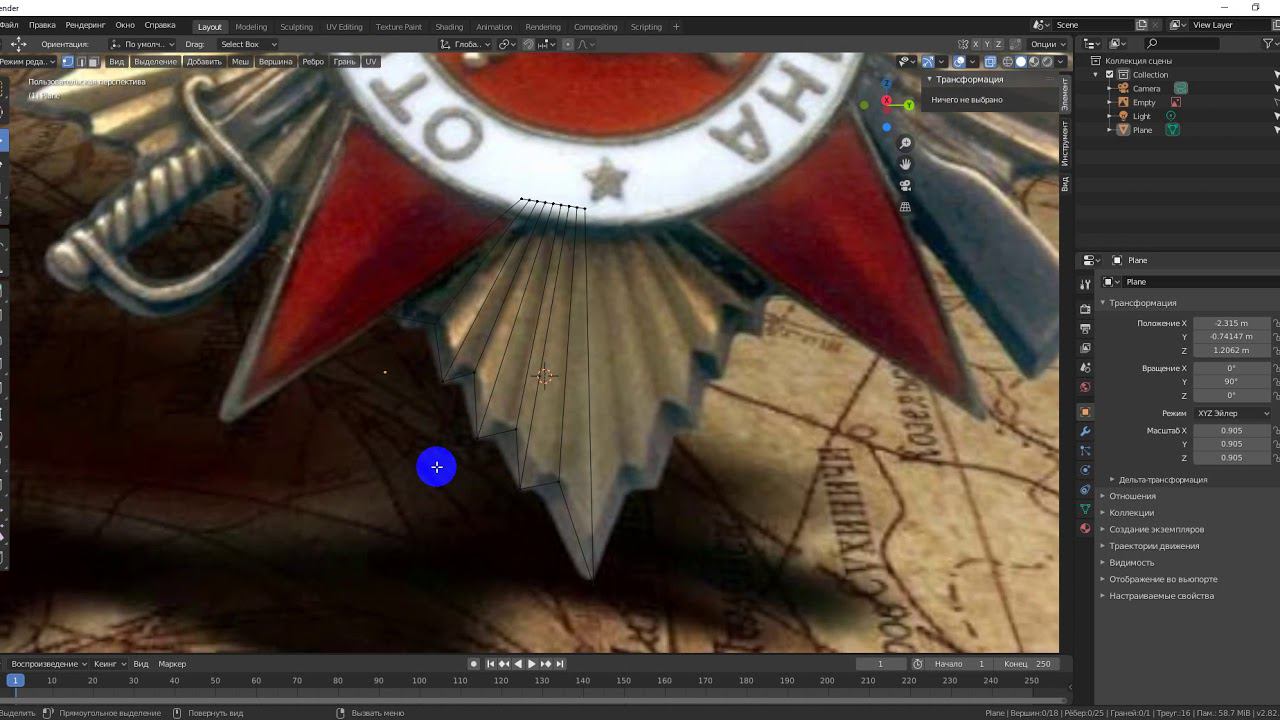Screen dimensions: 1280x720
Task: Click Light object icon in outliner
Action: (x=1123, y=116)
